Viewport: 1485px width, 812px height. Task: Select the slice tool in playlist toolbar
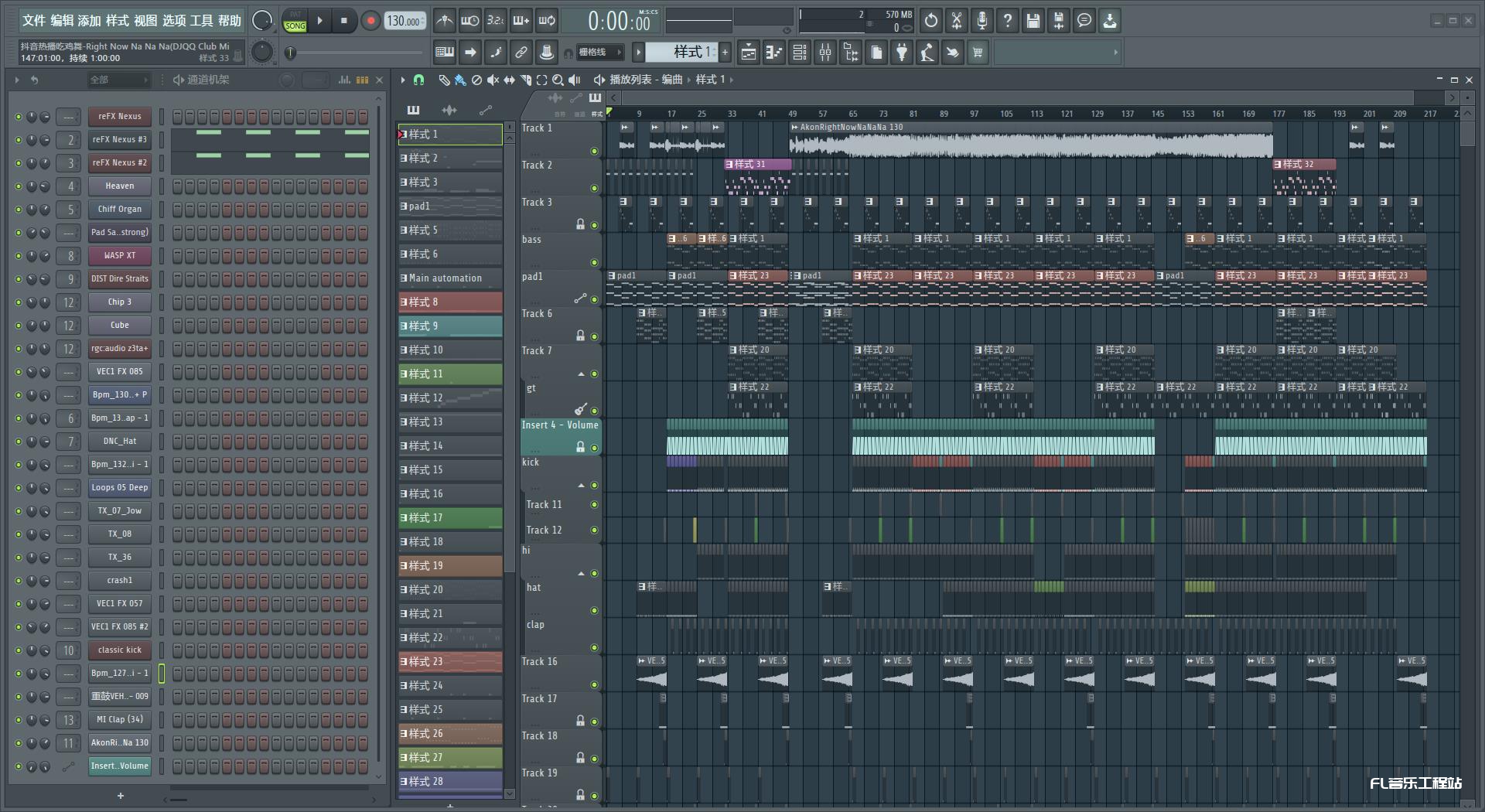525,80
